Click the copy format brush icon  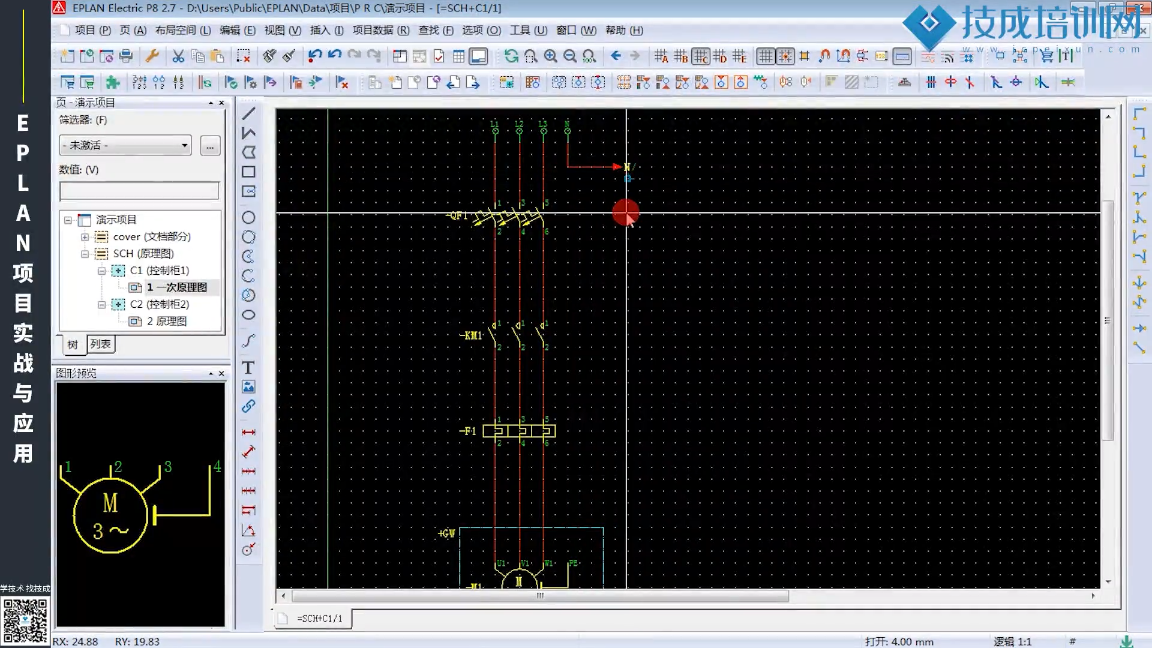(270, 56)
